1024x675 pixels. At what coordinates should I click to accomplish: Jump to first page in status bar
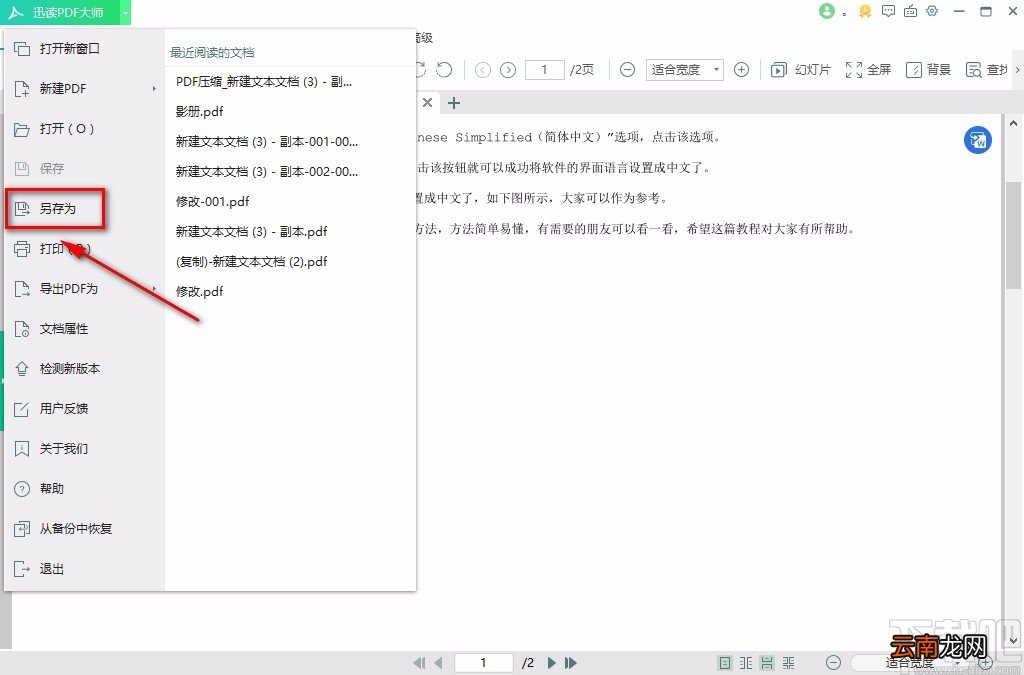click(x=420, y=663)
